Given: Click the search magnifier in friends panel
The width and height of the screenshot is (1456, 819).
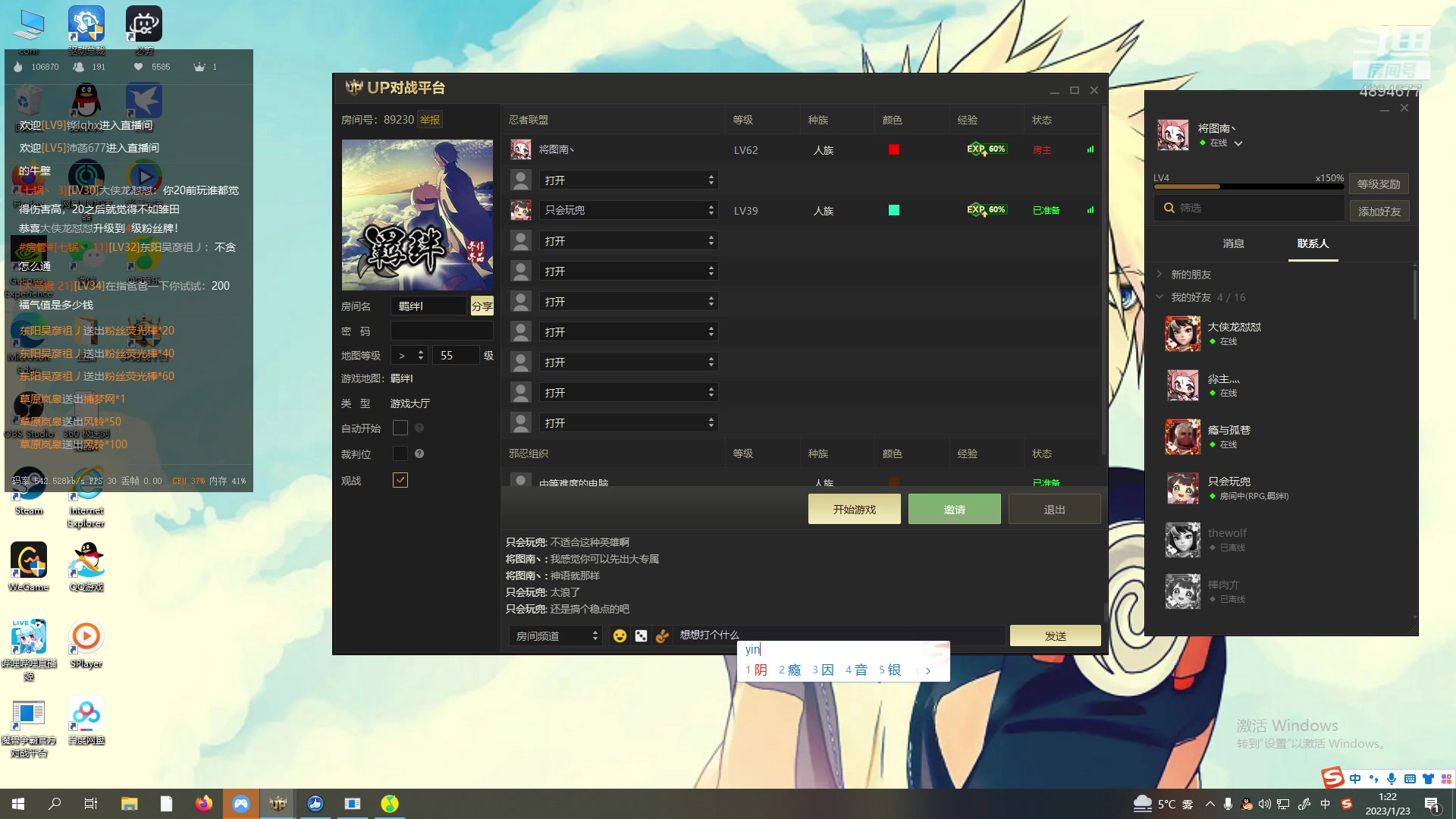Looking at the screenshot, I should (1169, 208).
